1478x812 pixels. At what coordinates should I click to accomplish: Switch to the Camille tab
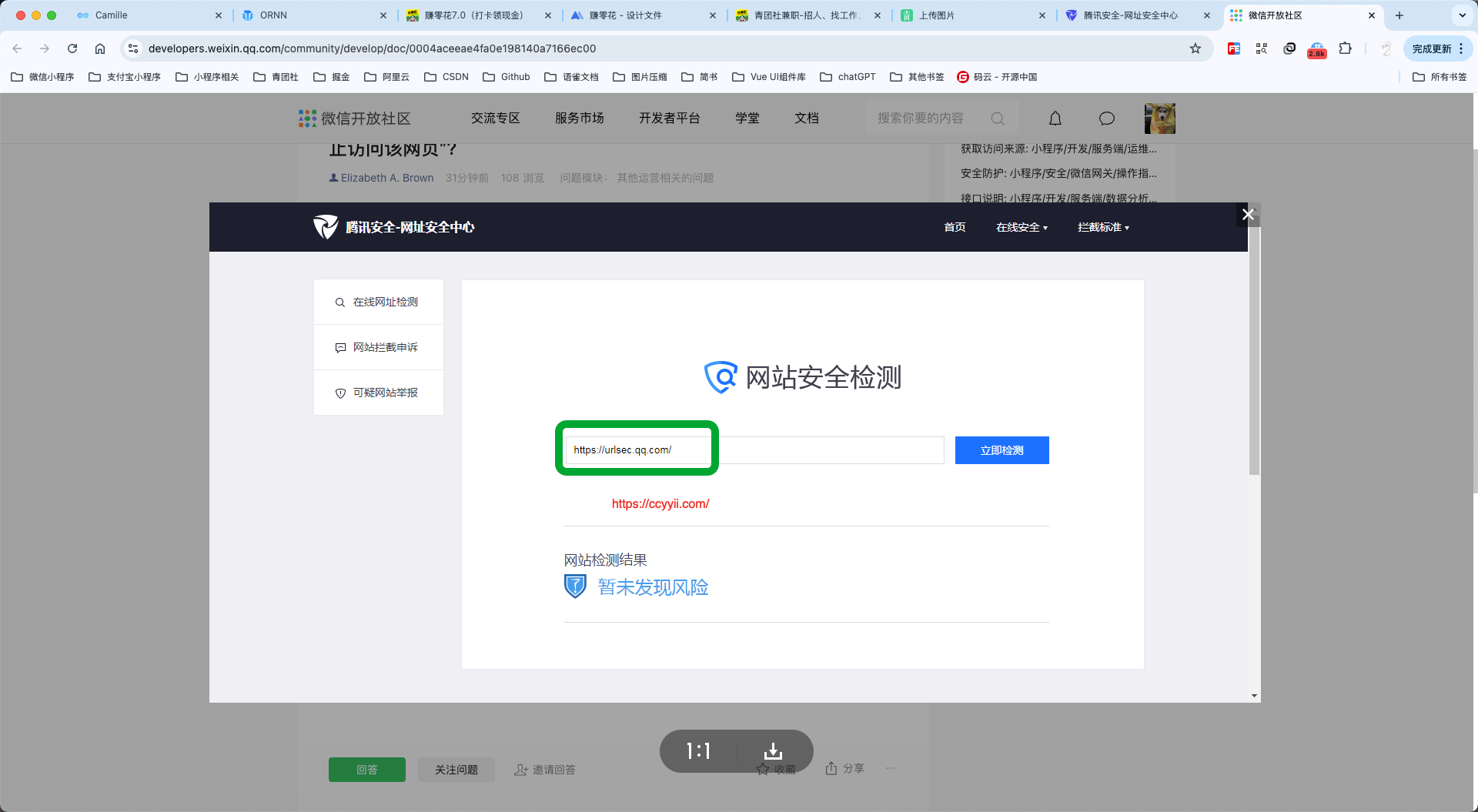pos(149,15)
